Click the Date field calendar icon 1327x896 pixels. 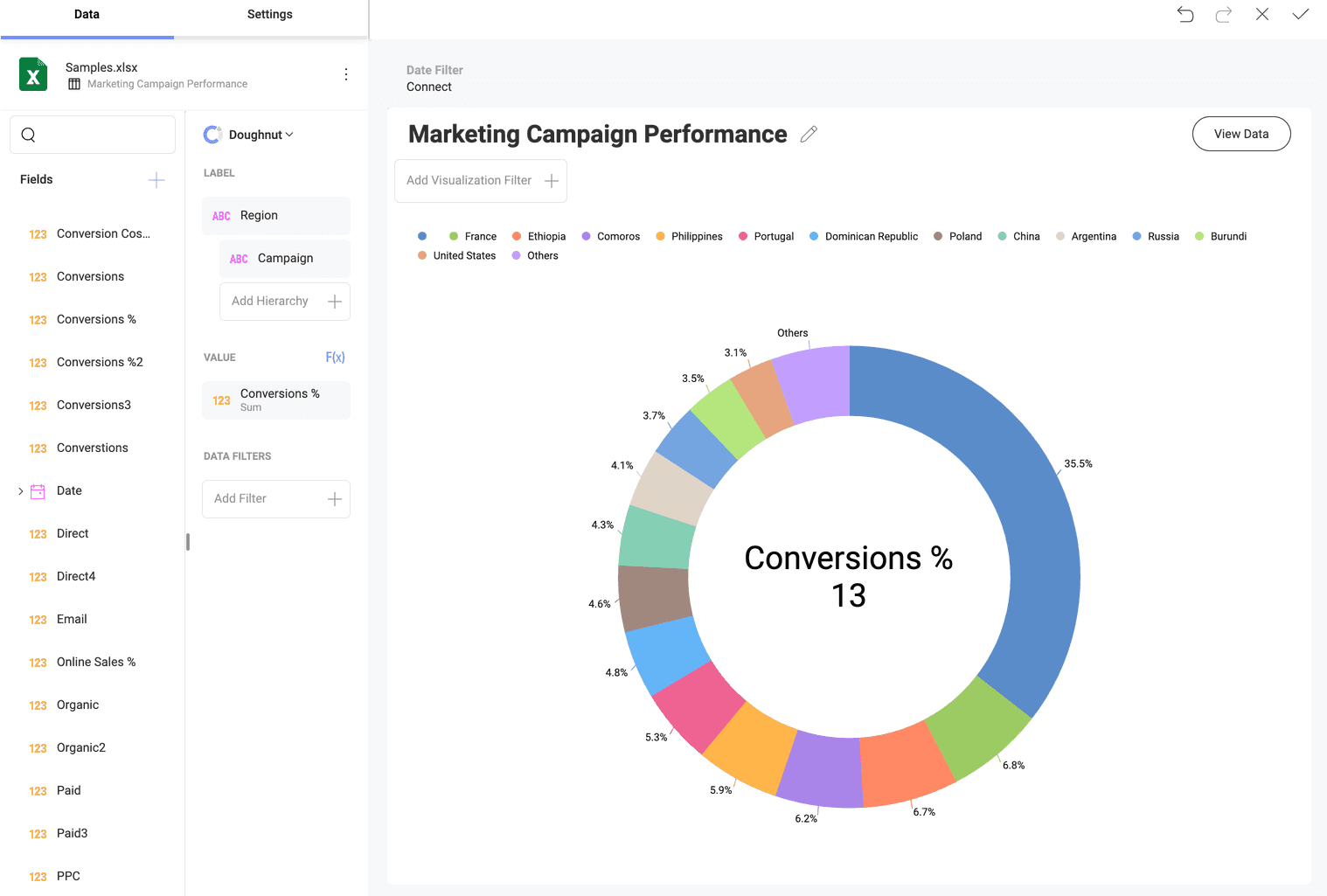(38, 491)
